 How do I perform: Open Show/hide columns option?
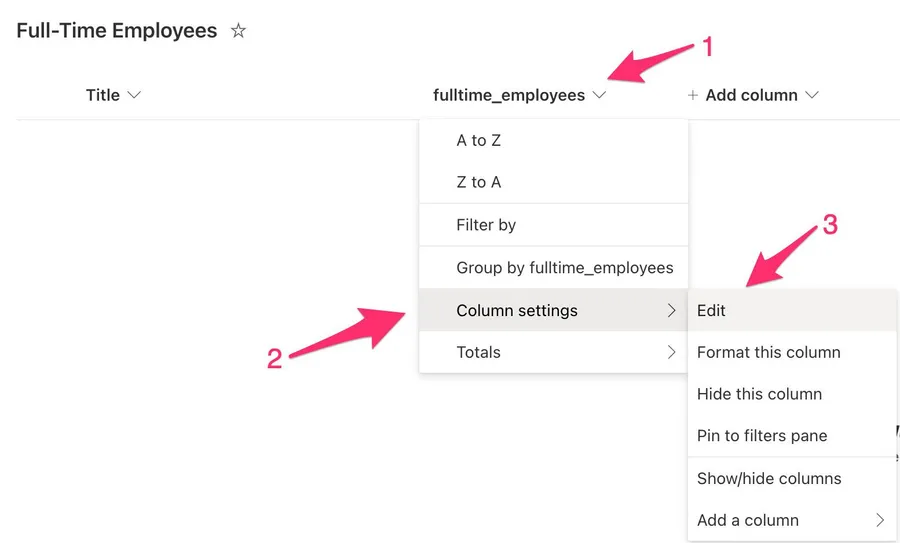coord(769,479)
